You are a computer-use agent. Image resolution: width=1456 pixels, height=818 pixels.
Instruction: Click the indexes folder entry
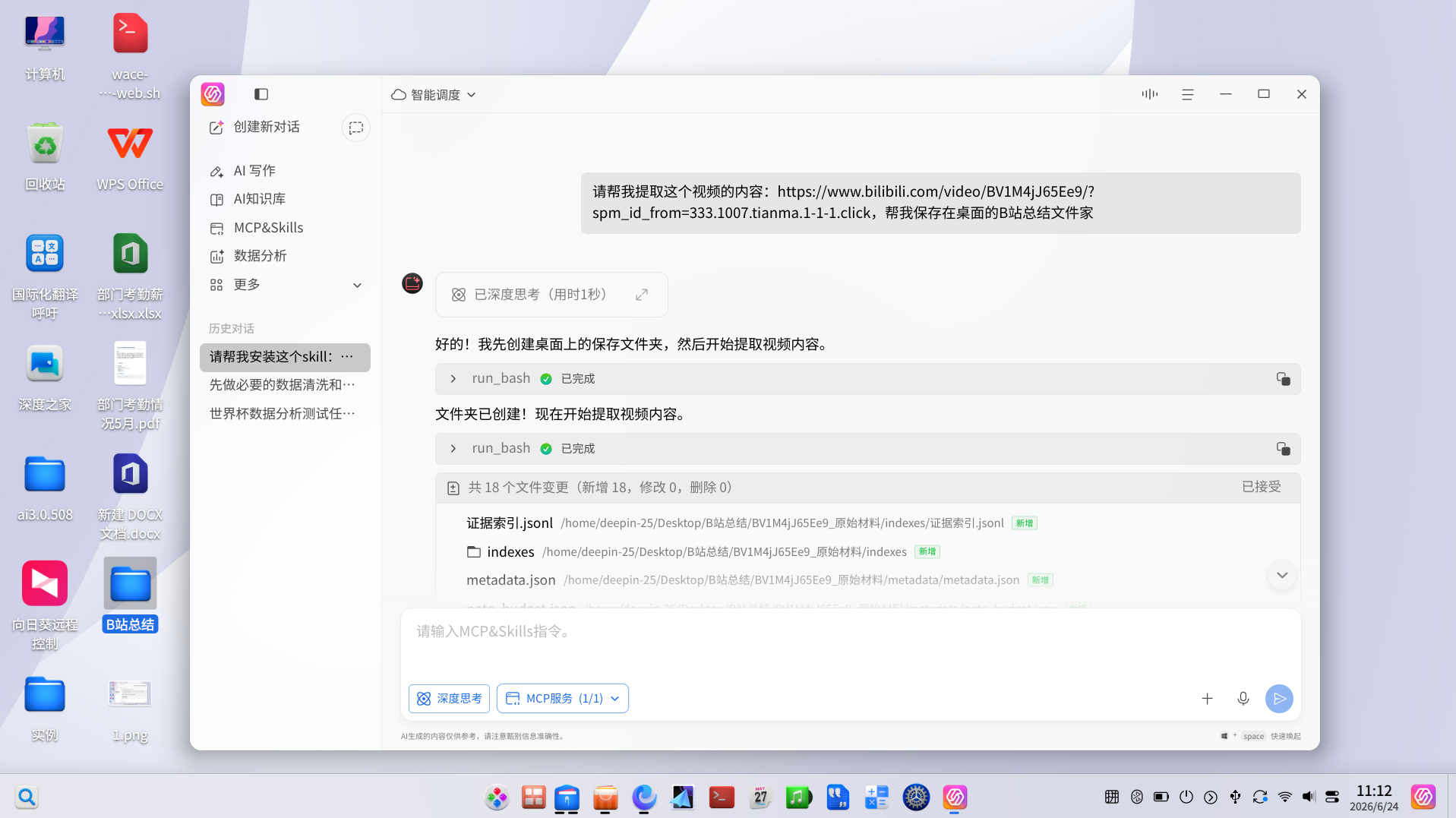click(x=501, y=552)
